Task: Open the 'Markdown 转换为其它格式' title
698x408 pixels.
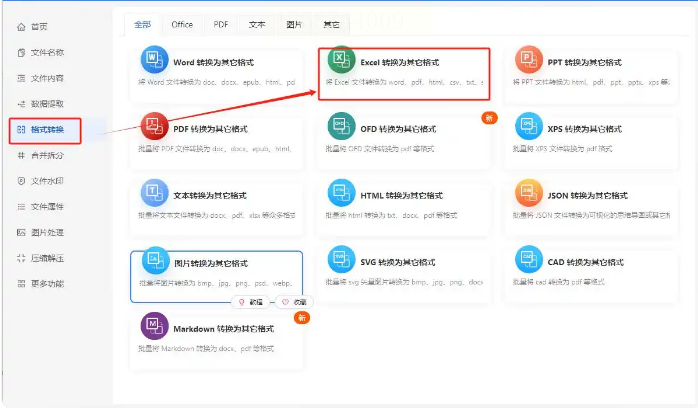Action: [x=223, y=329]
